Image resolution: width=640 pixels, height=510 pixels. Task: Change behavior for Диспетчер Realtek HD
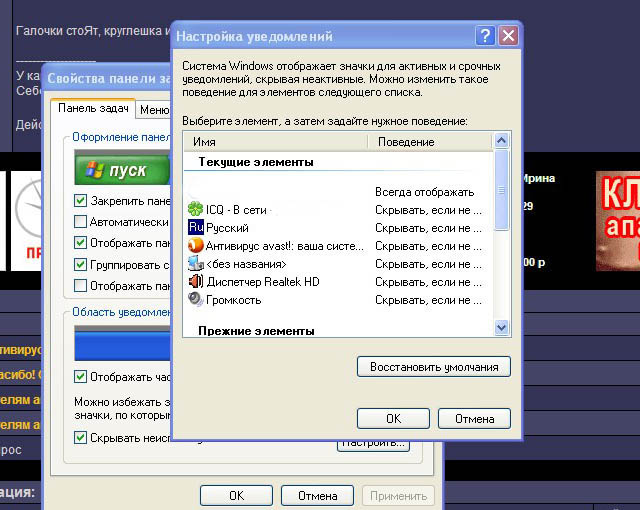pos(431,281)
